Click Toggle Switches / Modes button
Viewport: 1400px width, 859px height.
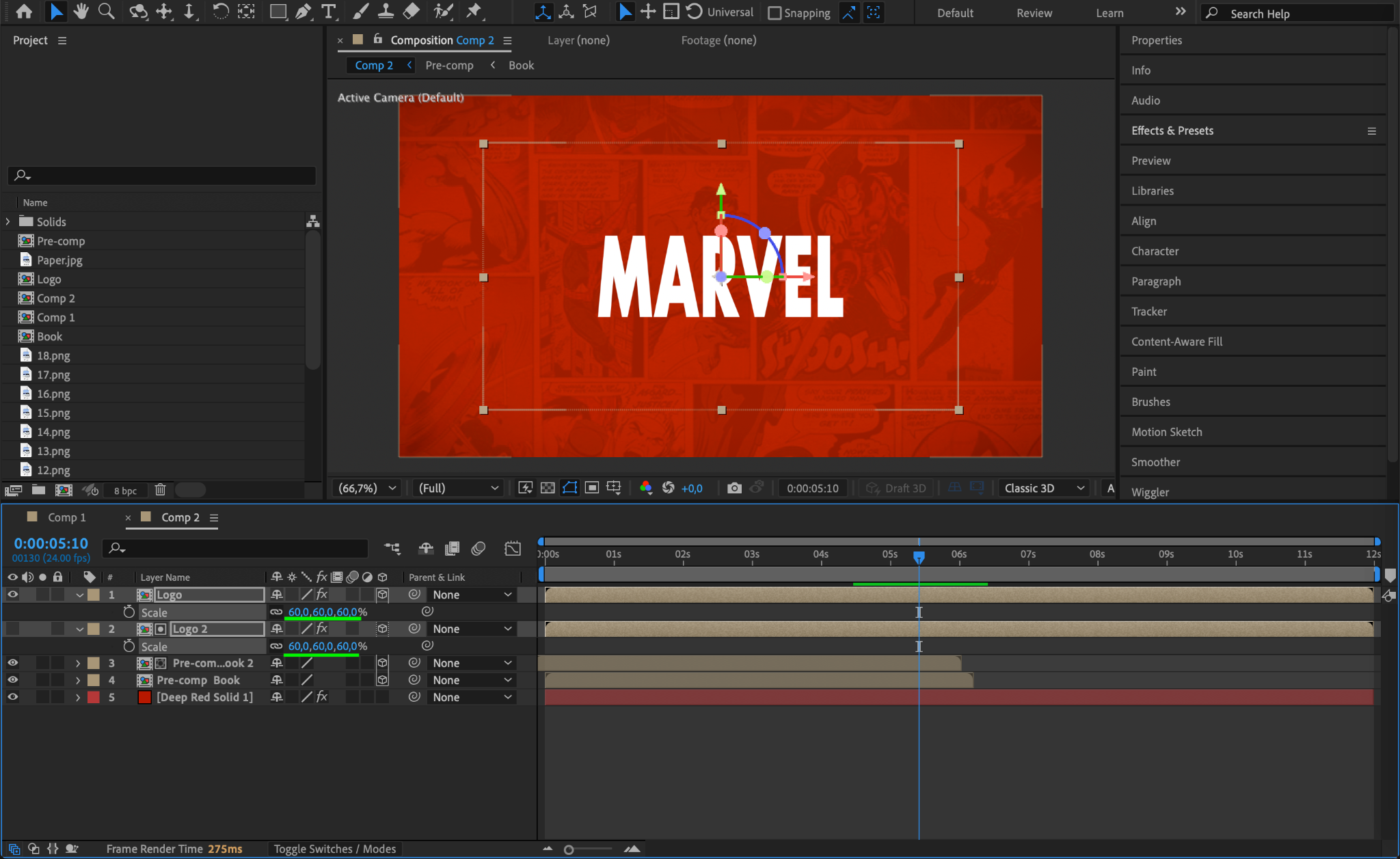(x=335, y=849)
